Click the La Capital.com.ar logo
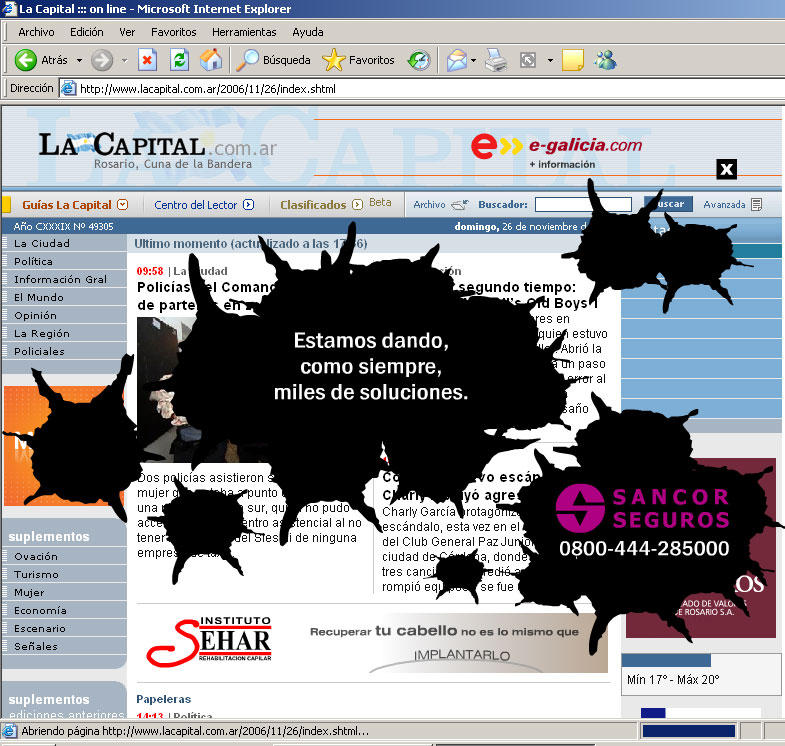Screen dimensions: 785x746 click(158, 149)
